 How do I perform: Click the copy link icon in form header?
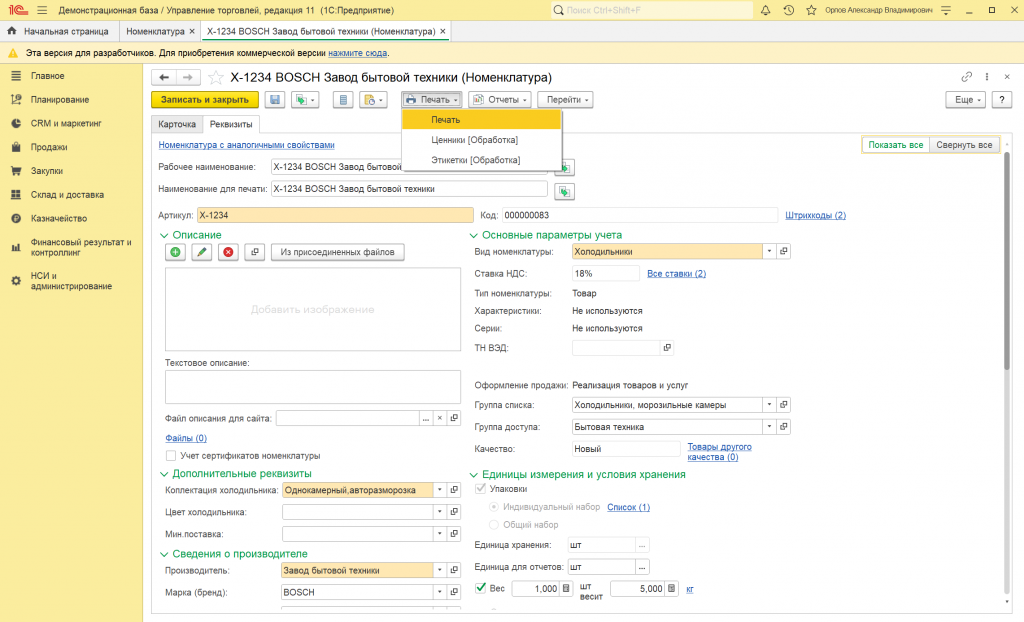coord(966,77)
